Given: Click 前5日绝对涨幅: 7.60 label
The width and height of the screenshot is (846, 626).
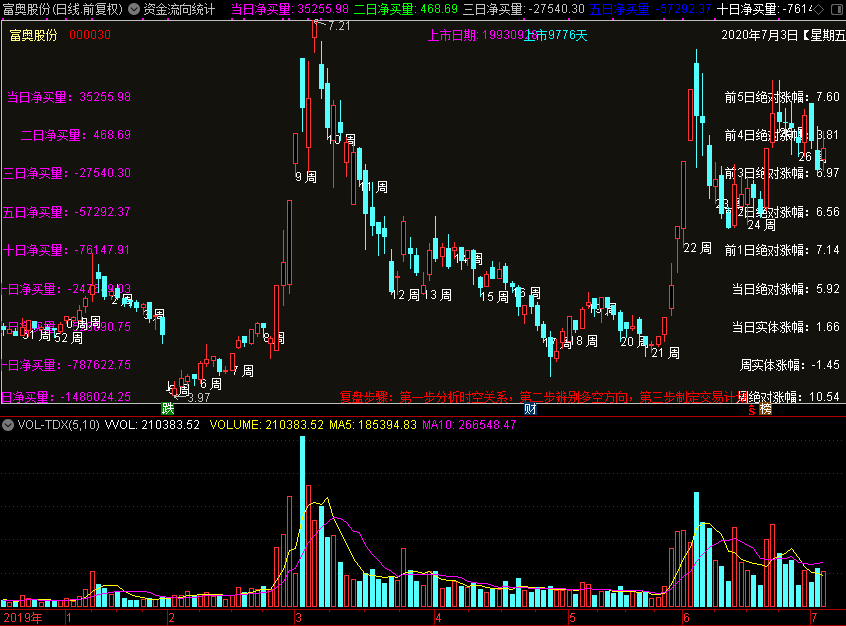Looking at the screenshot, I should pyautogui.click(x=782, y=97).
